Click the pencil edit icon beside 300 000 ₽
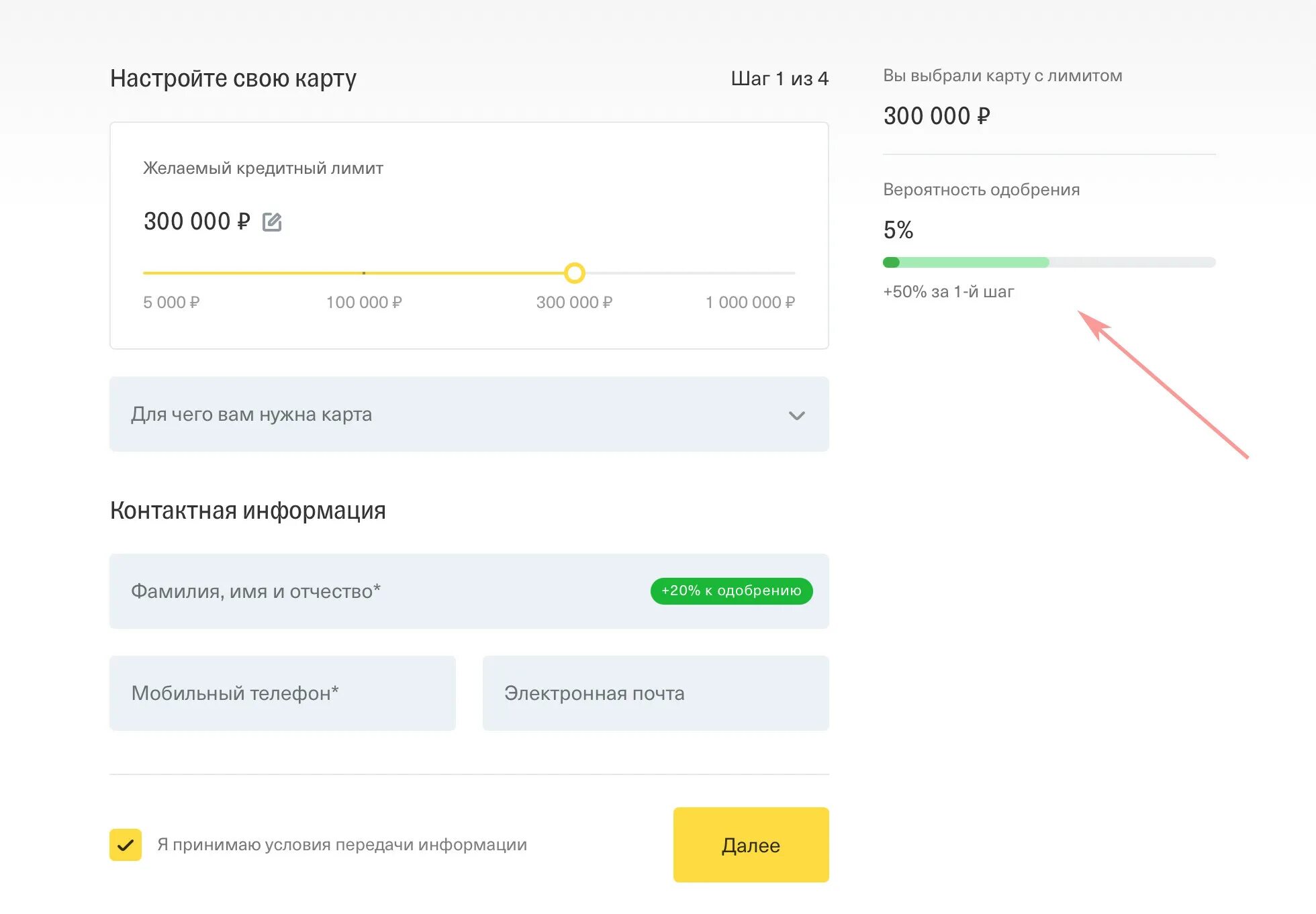The image size is (1316, 914). (272, 222)
